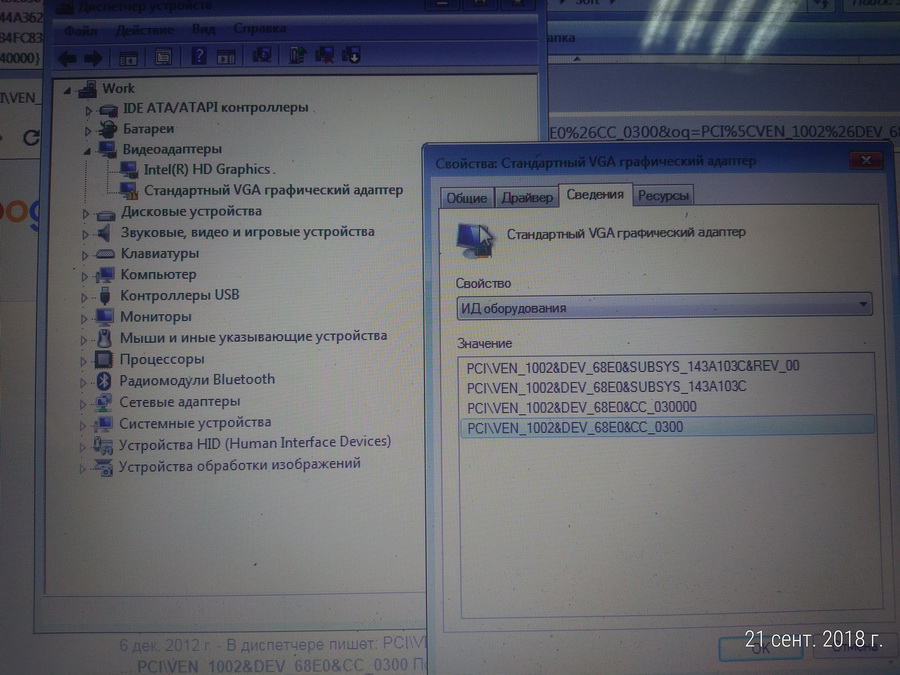
Task: Click the Bluetooth radio modules icon
Action: [x=103, y=380]
